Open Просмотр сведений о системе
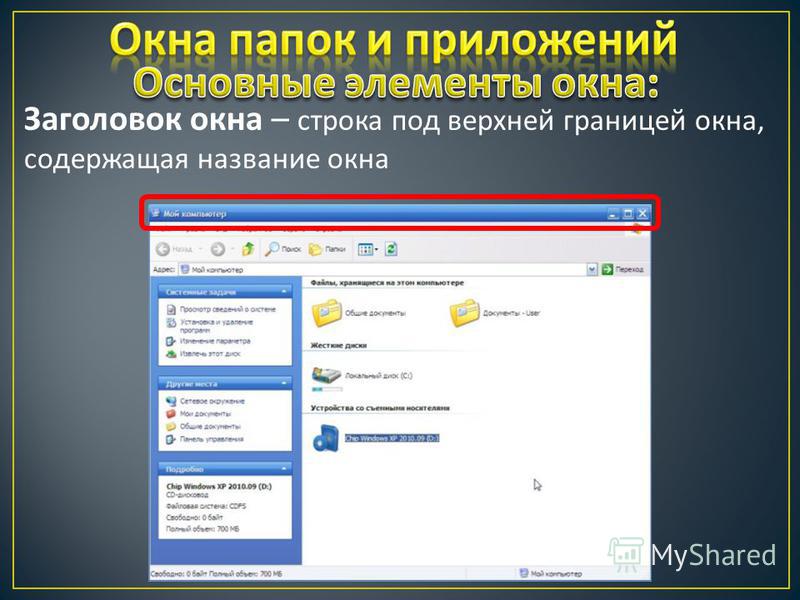The height and width of the screenshot is (600, 800). pyautogui.click(x=221, y=309)
